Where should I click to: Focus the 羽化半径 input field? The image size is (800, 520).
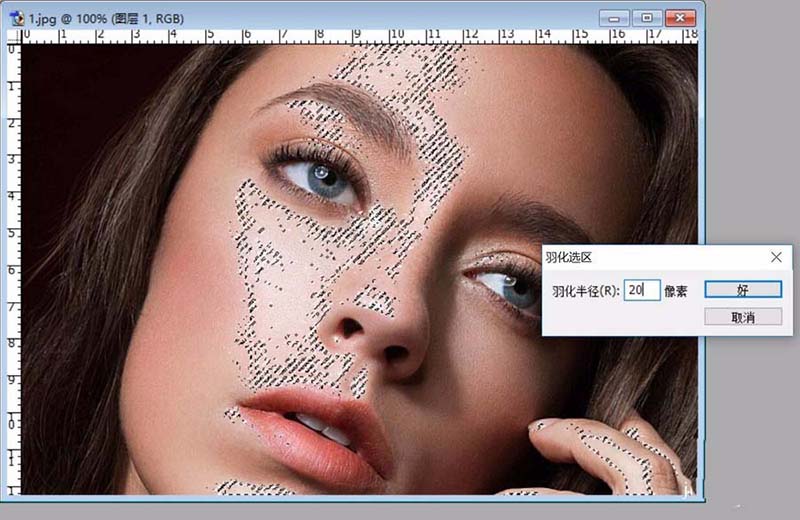click(642, 290)
